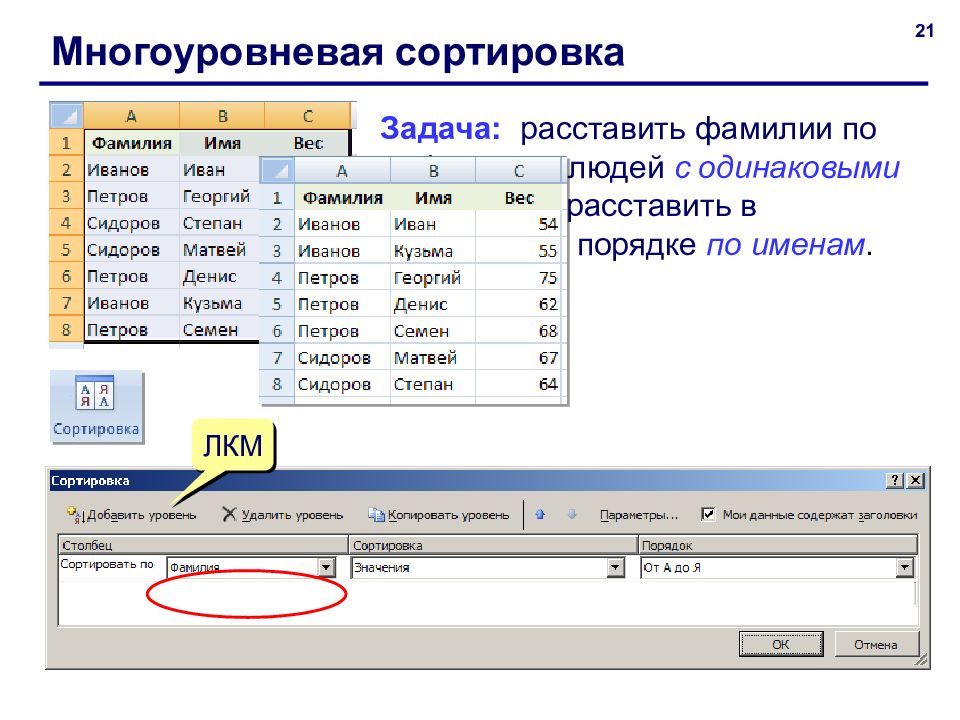
Task: Select column A header in the left table
Action: 131,115
